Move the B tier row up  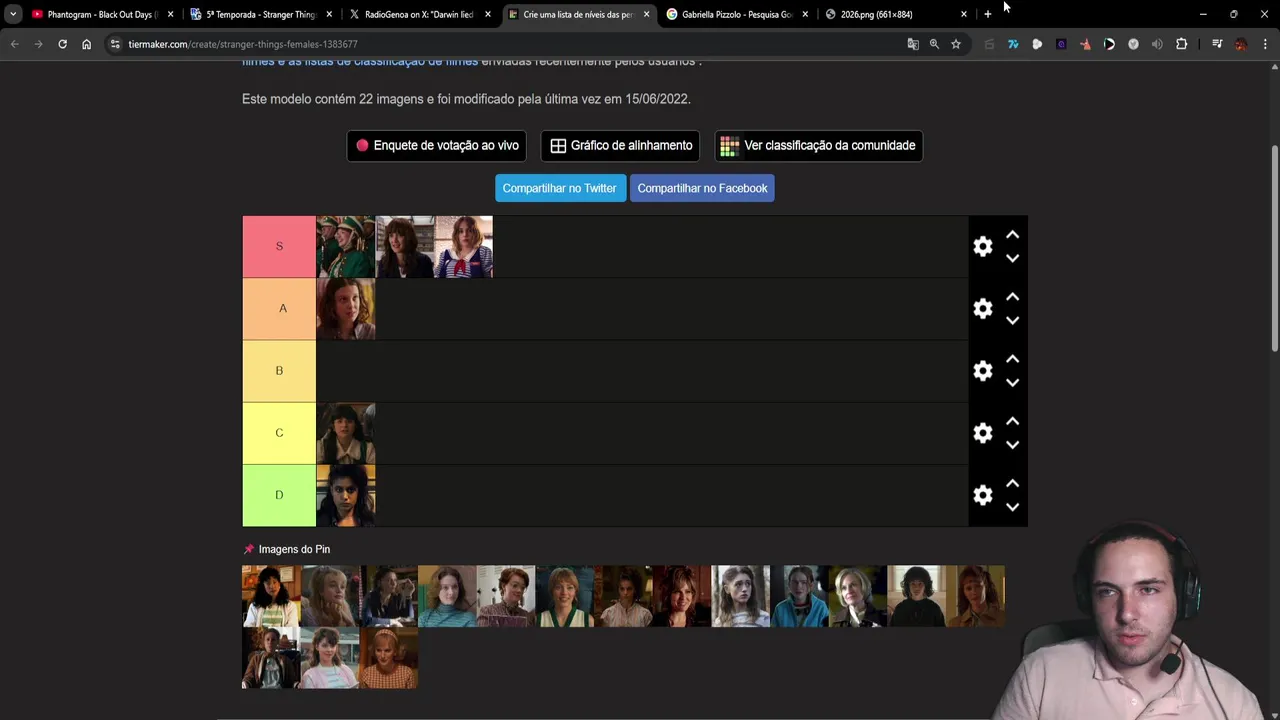coord(1012,359)
